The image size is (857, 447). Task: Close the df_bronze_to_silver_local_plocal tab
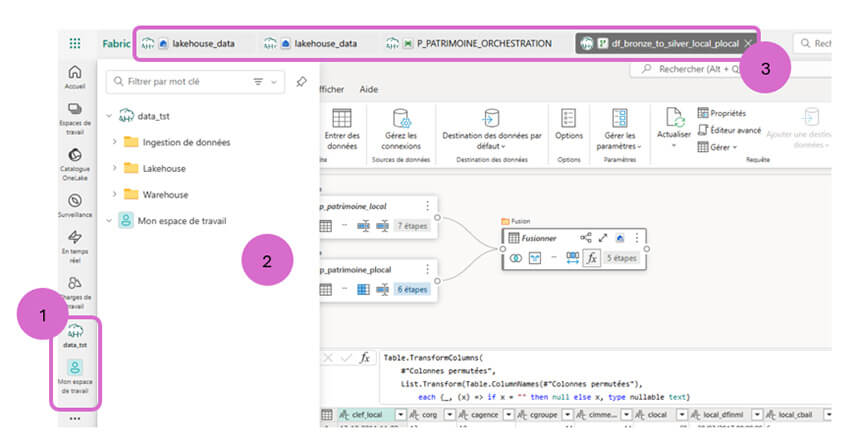748,44
